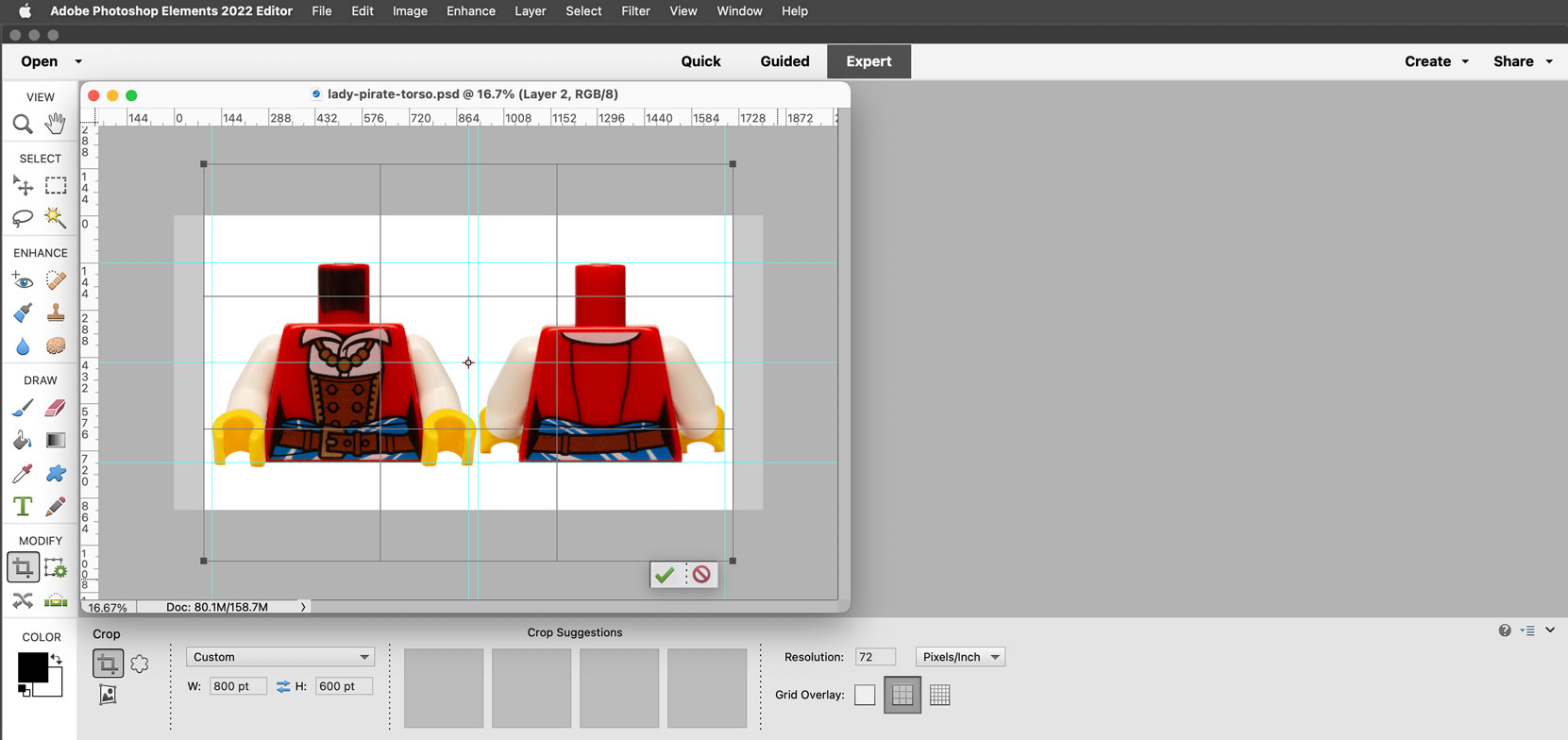This screenshot has height=740, width=1568.
Task: Open the Custom crop preset dropdown
Action: pyautogui.click(x=280, y=657)
